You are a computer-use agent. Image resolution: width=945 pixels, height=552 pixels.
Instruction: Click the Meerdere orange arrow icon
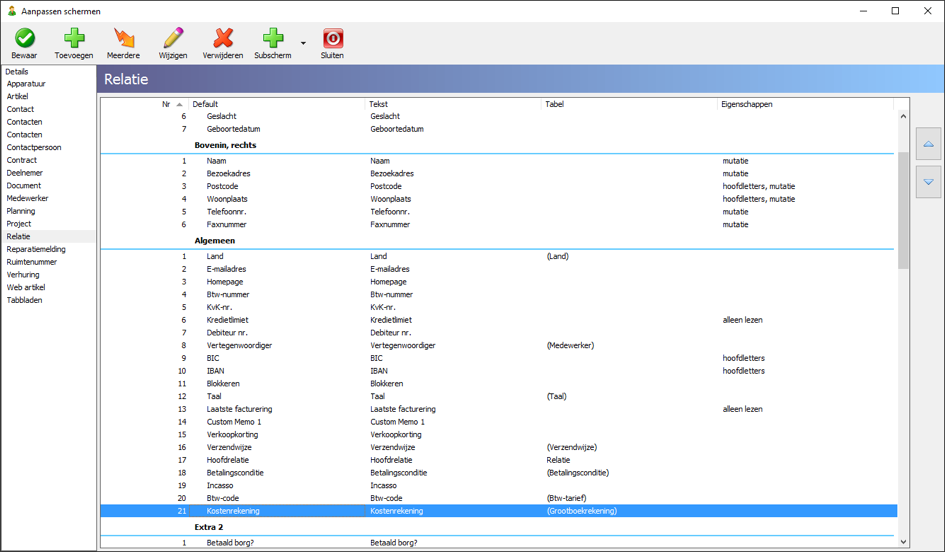[124, 38]
